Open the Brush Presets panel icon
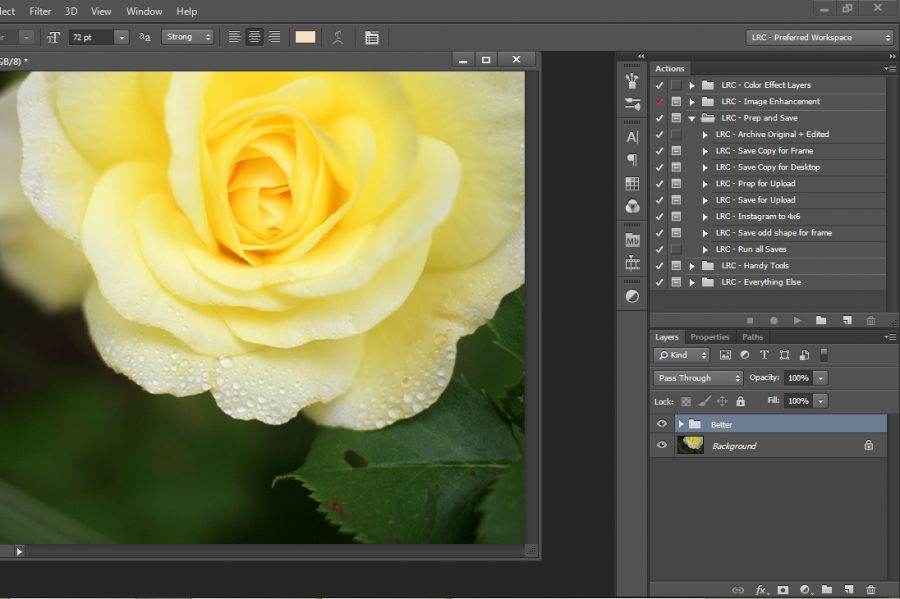The height and width of the screenshot is (599, 900). (632, 104)
